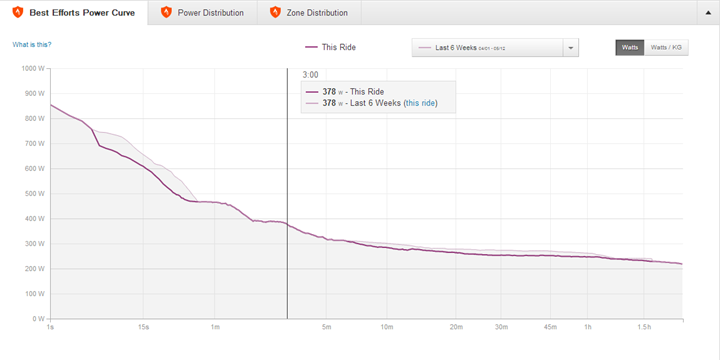Click the '1s' x-axis label
Image resolution: width=720 pixels, height=360 pixels.
tap(51, 327)
